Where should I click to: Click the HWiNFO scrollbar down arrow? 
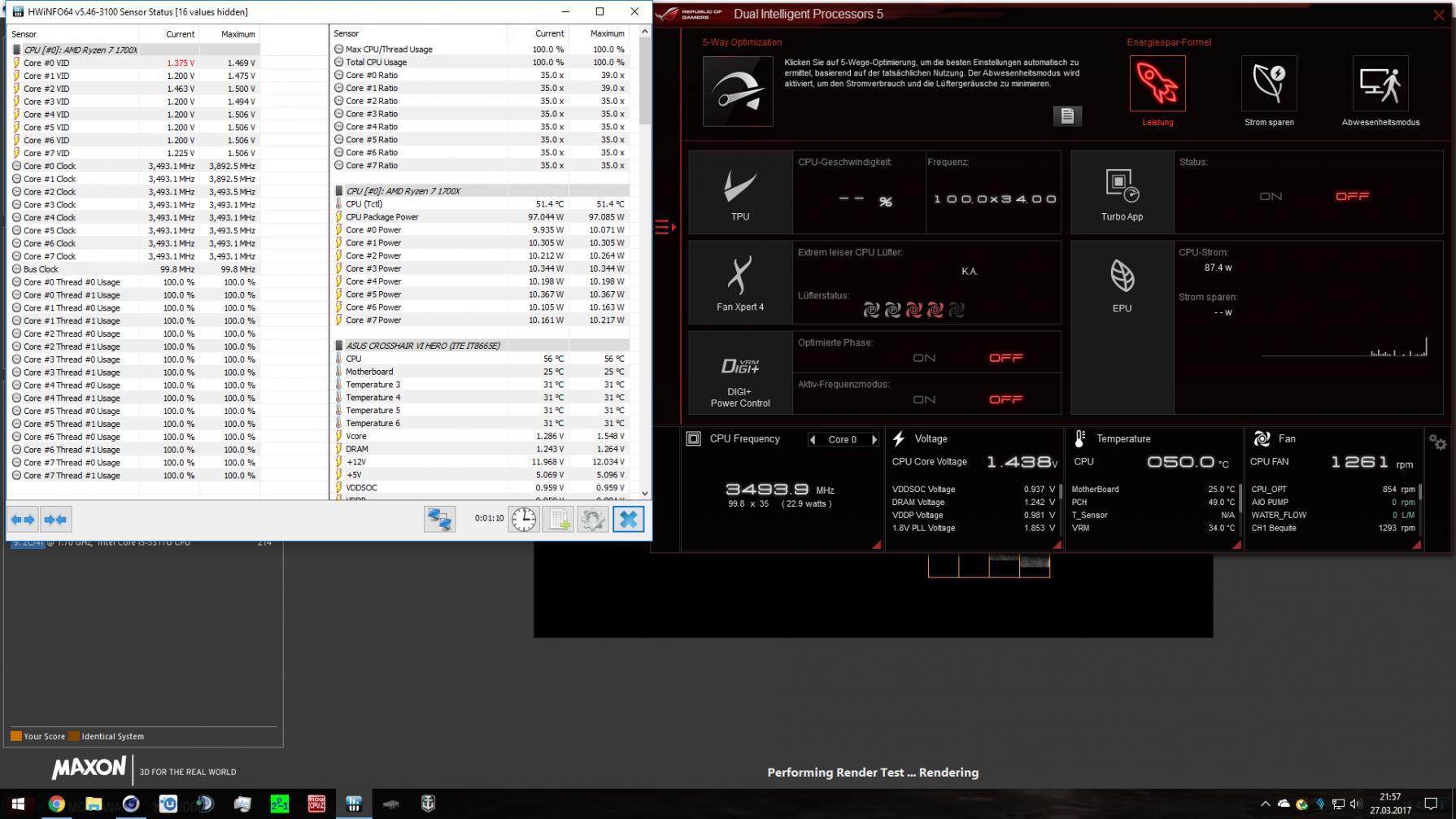645,493
